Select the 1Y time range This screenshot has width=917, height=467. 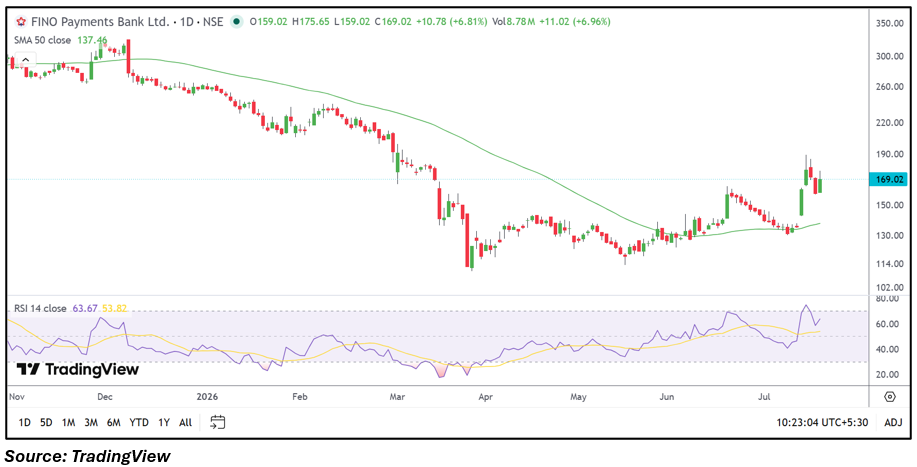pyautogui.click(x=164, y=422)
